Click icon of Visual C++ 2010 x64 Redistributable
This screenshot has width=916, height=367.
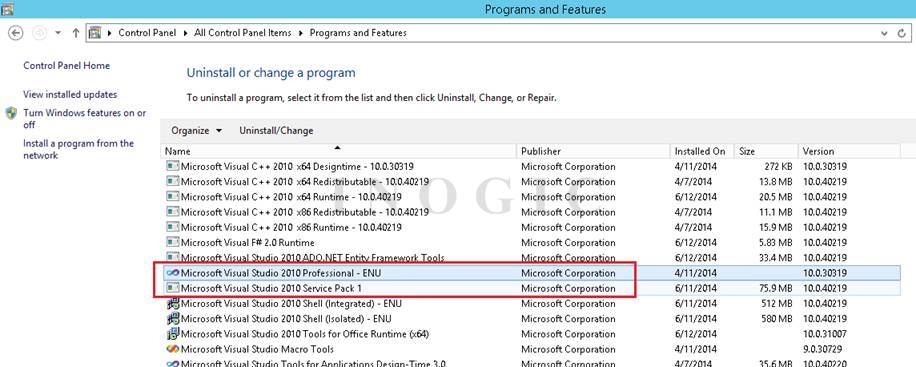click(172, 181)
